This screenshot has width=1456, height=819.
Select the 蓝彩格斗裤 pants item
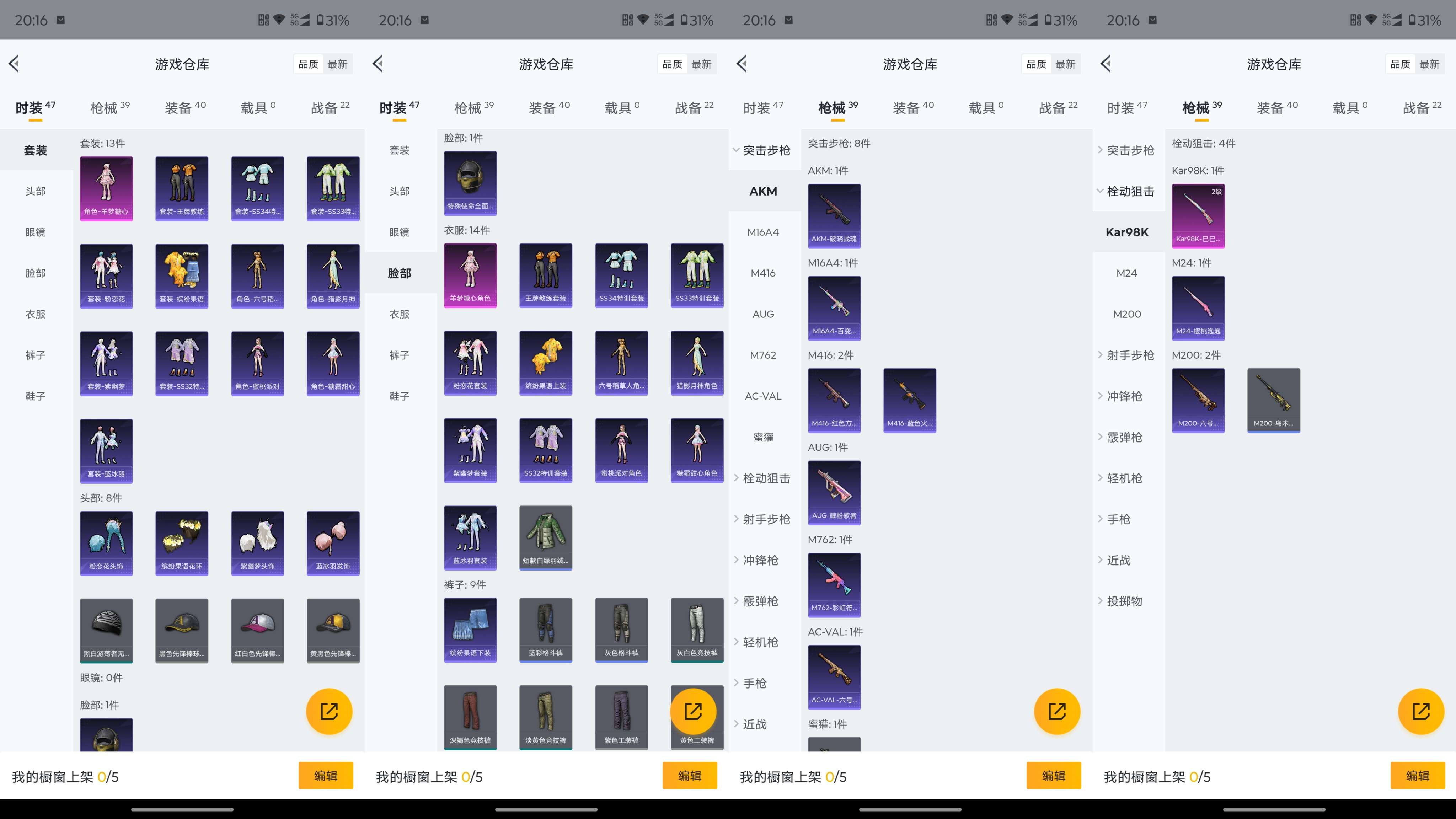[546, 630]
